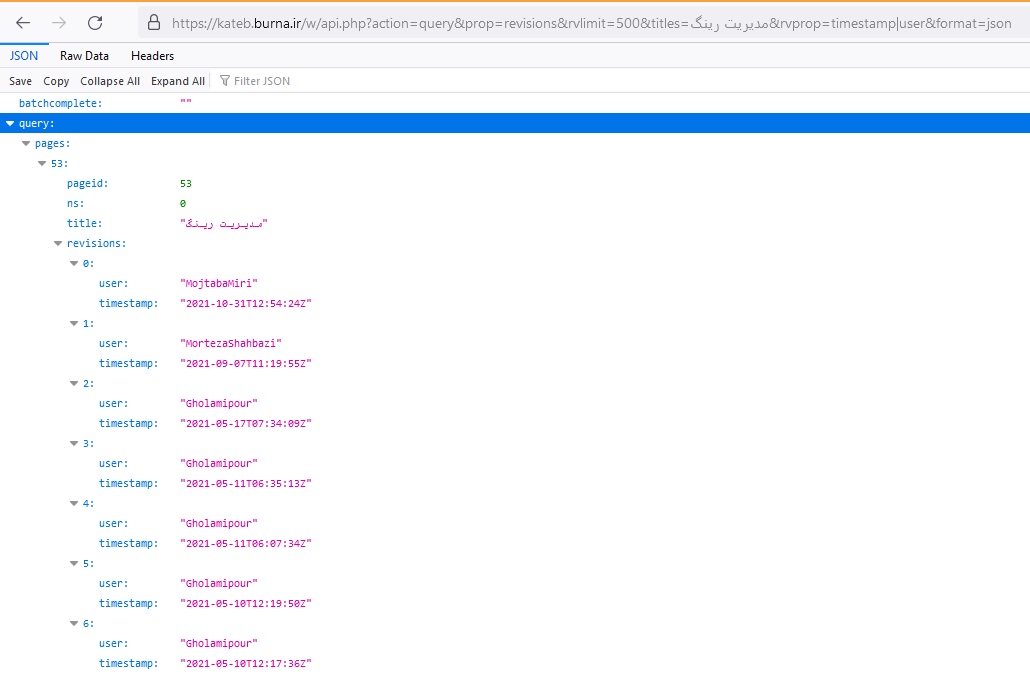1030x679 pixels.
Task: Click the Copy button
Action: (x=56, y=81)
